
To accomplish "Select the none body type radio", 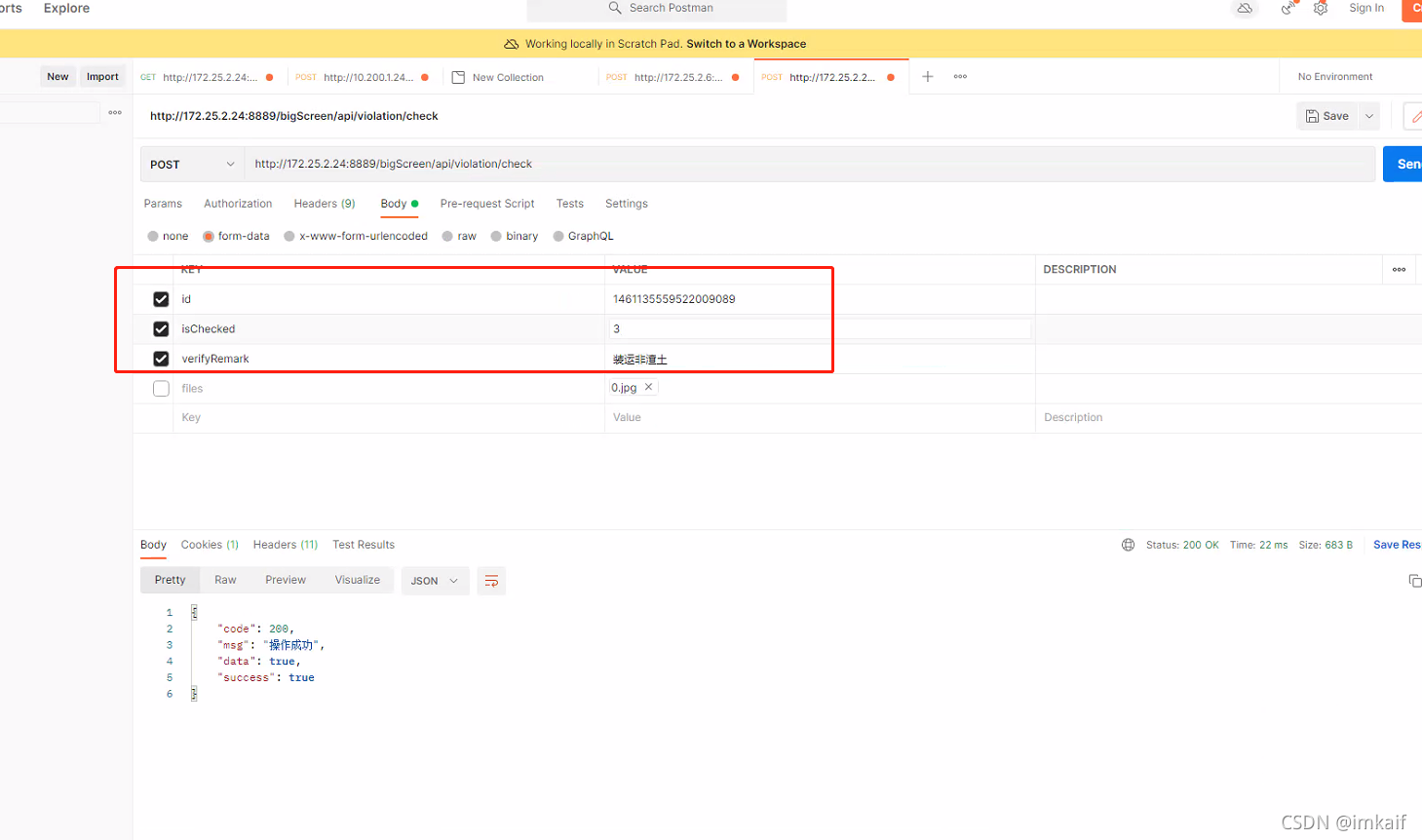I will point(153,236).
